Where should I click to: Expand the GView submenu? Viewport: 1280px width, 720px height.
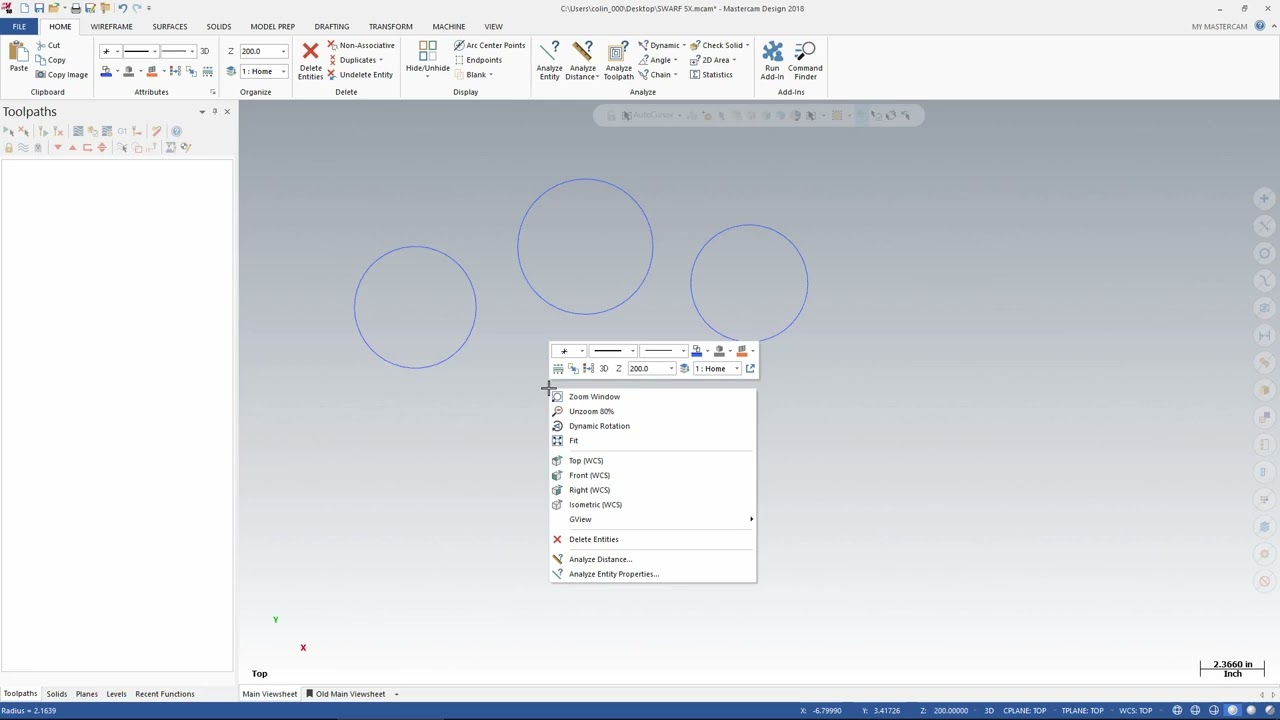(x=653, y=519)
